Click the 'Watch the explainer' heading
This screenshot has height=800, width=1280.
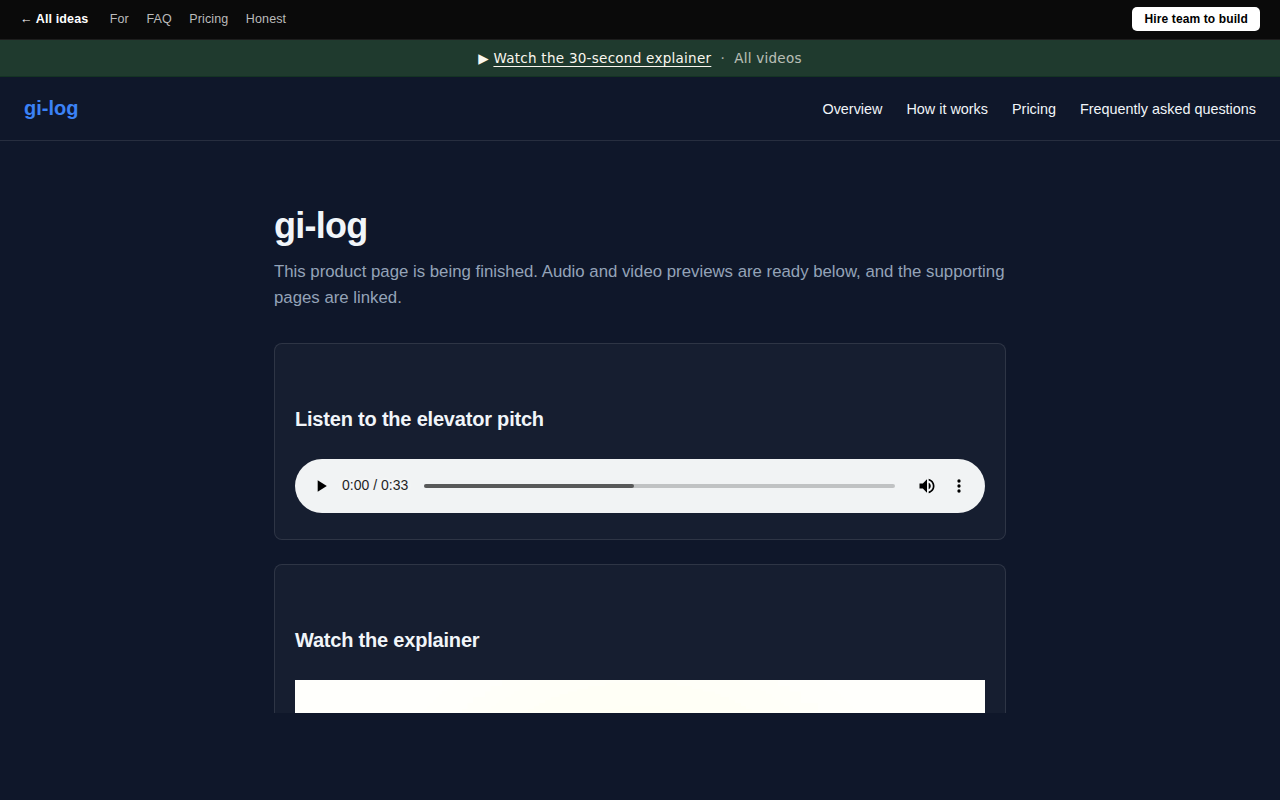pos(387,640)
